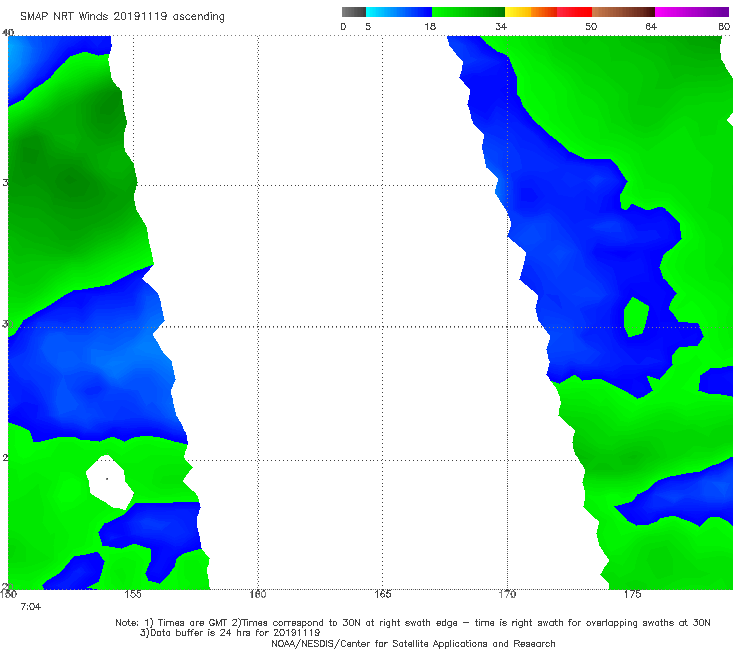Viewport: 740px width, 650px height.
Task: Click the color bar label '64'
Action: (651, 27)
